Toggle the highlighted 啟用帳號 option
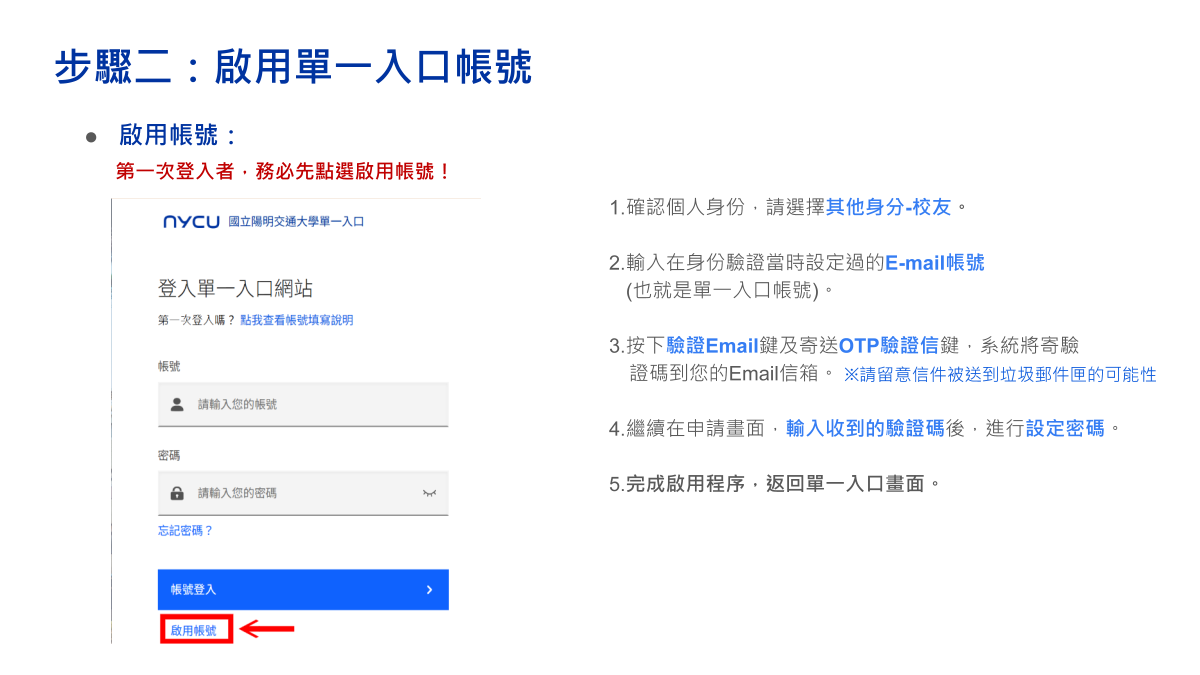The width and height of the screenshot is (1200, 675). [195, 630]
